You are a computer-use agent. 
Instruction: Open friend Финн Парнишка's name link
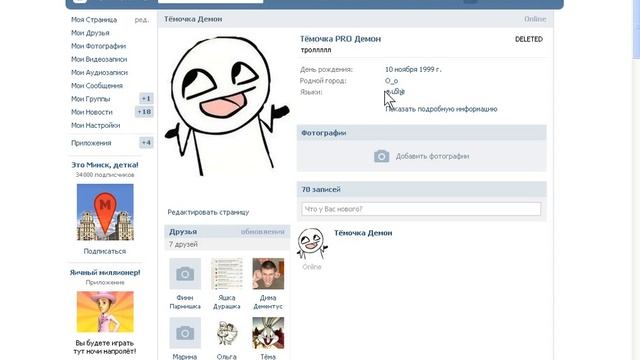pyautogui.click(x=185, y=302)
